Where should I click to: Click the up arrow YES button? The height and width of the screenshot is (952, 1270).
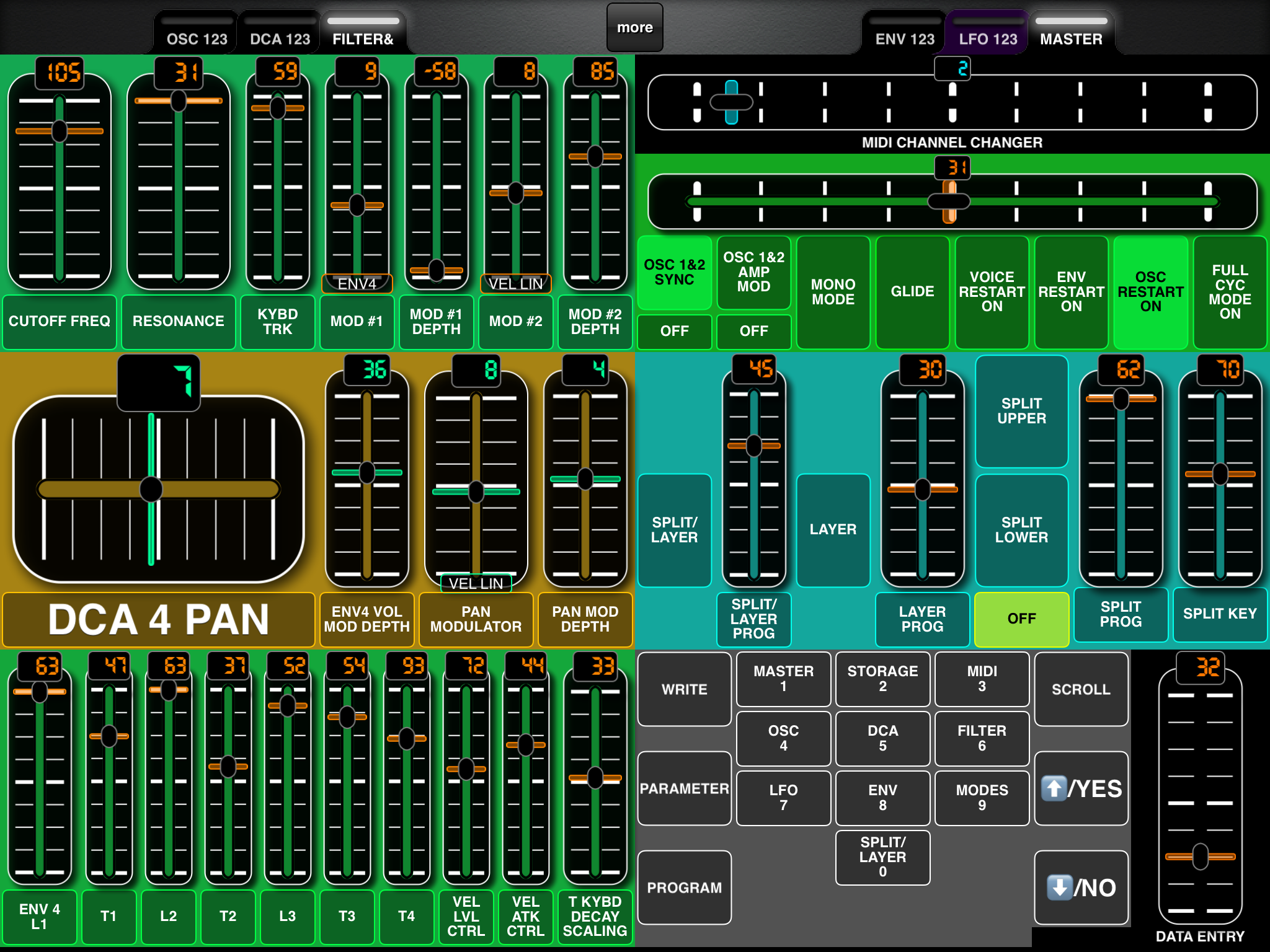pyautogui.click(x=1081, y=788)
